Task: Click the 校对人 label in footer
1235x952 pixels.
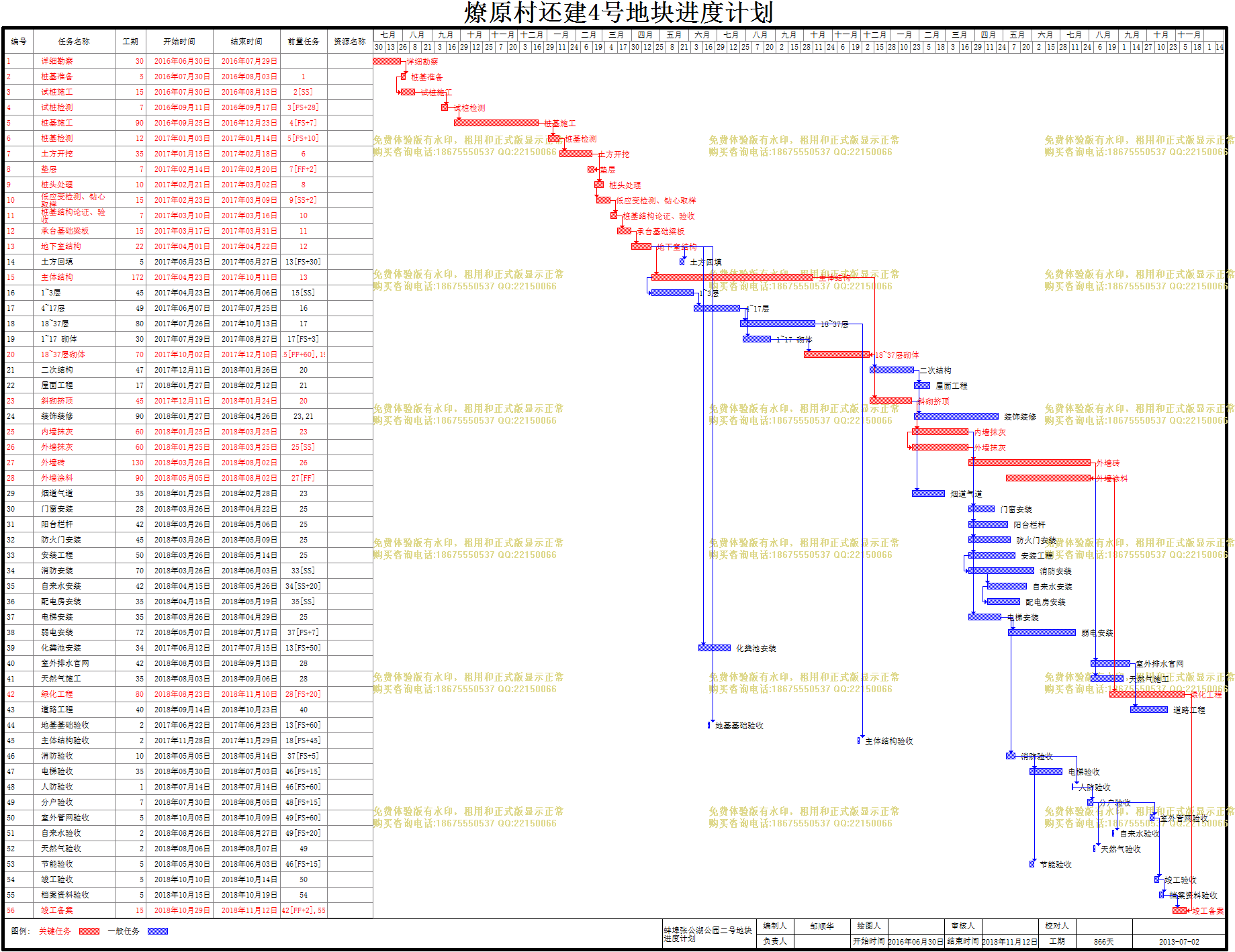Action: [1057, 926]
